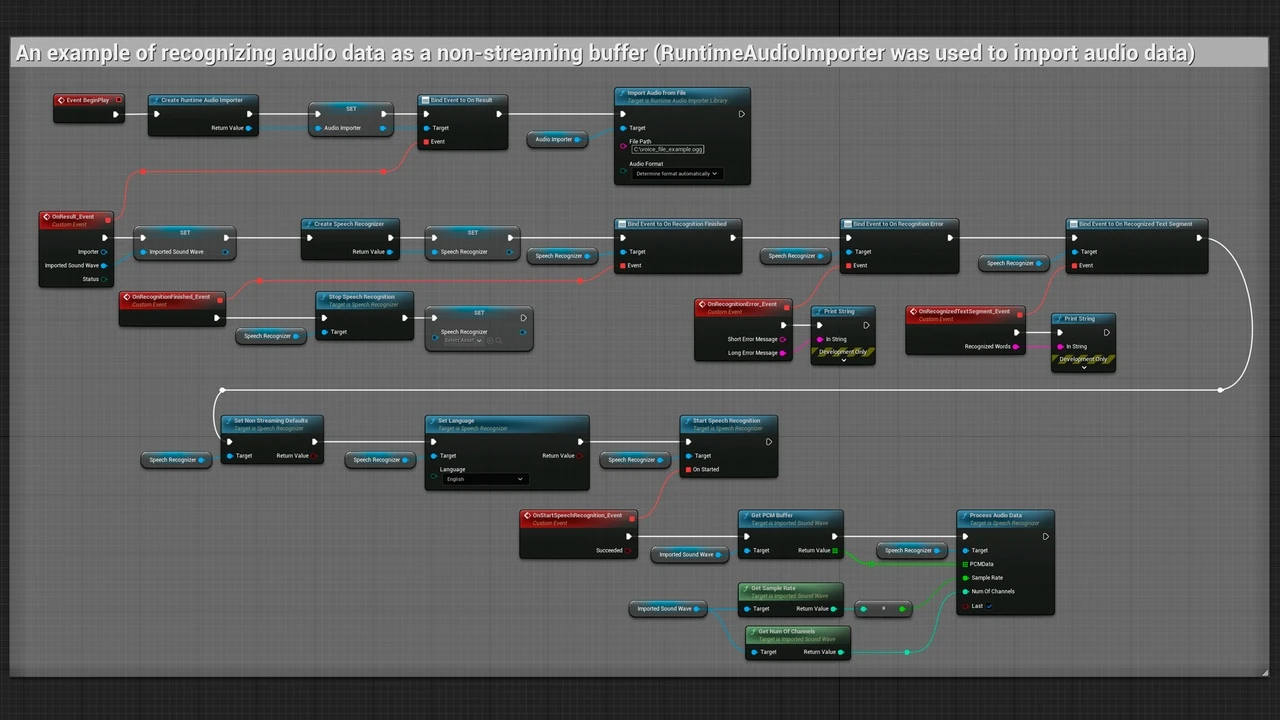This screenshot has width=1280, height=720.
Task: Click function icon on Create Runtime Audio Importer
Action: click(x=155, y=100)
